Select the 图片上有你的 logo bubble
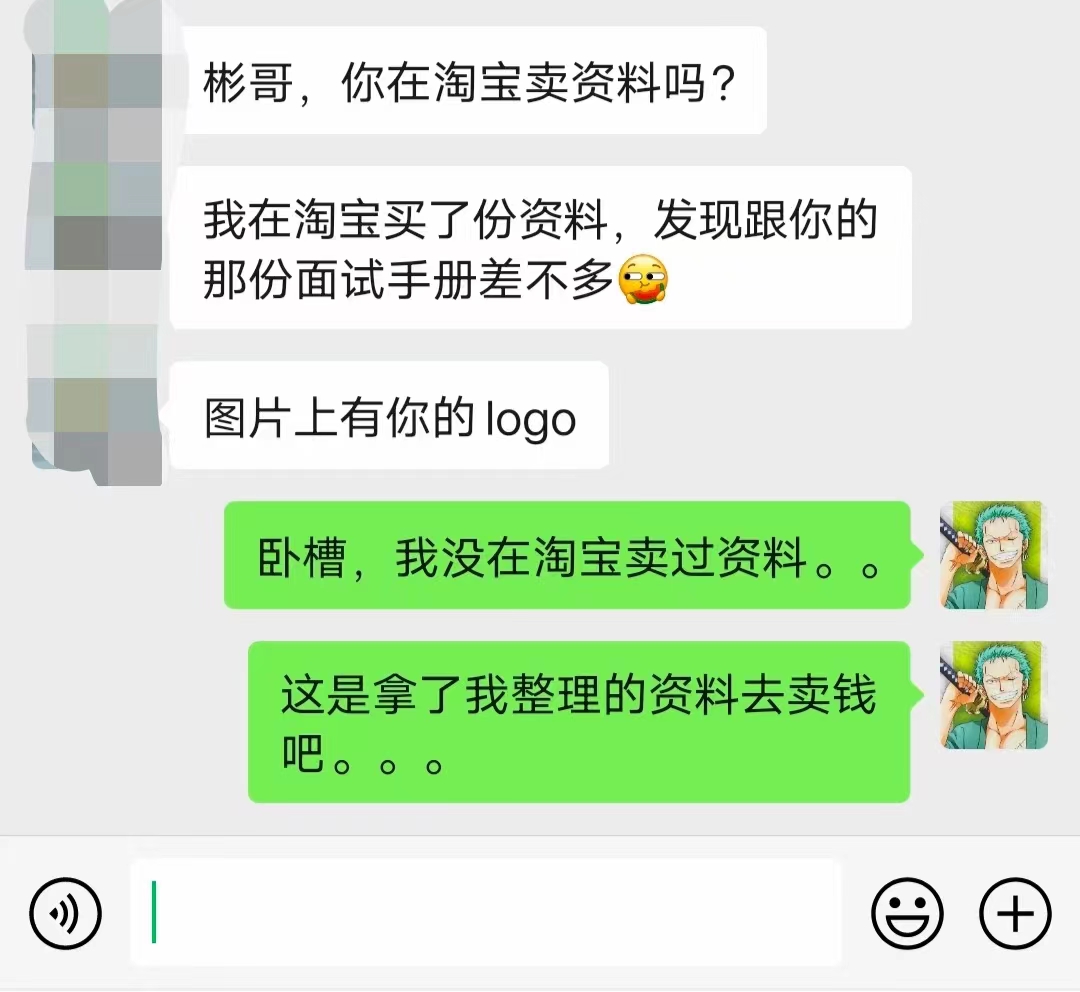 [390, 415]
